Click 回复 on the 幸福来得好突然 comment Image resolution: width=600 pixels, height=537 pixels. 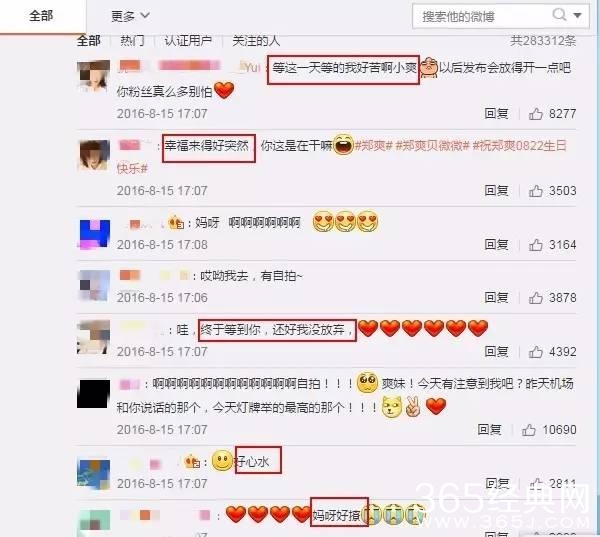click(497, 191)
